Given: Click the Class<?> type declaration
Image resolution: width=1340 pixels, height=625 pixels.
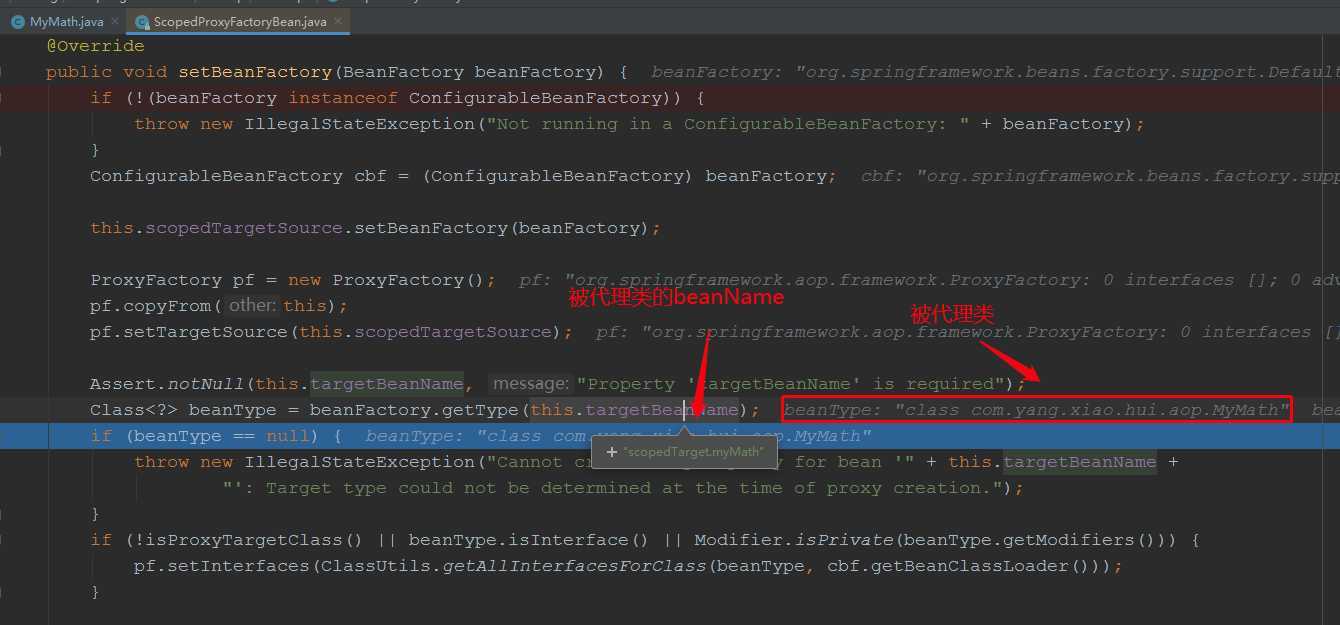Looking at the screenshot, I should point(134,410).
